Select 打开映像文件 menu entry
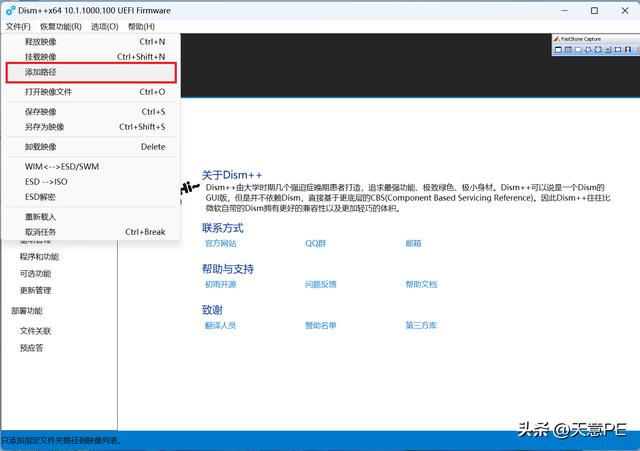The width and height of the screenshot is (640, 451). [91, 92]
